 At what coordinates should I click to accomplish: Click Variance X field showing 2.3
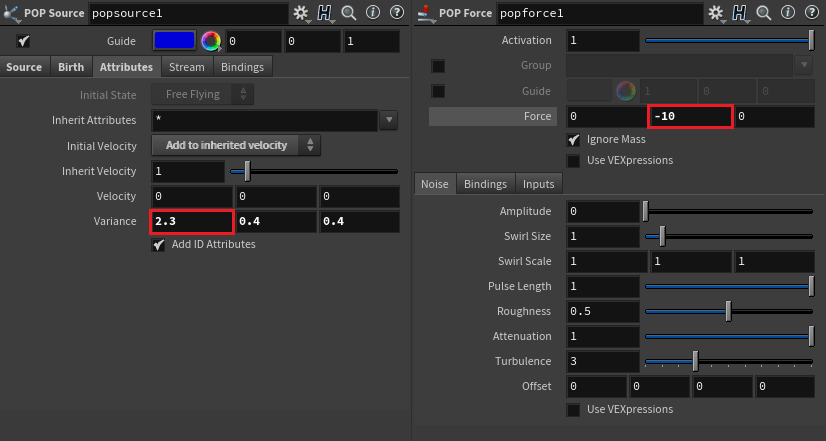tap(192, 221)
